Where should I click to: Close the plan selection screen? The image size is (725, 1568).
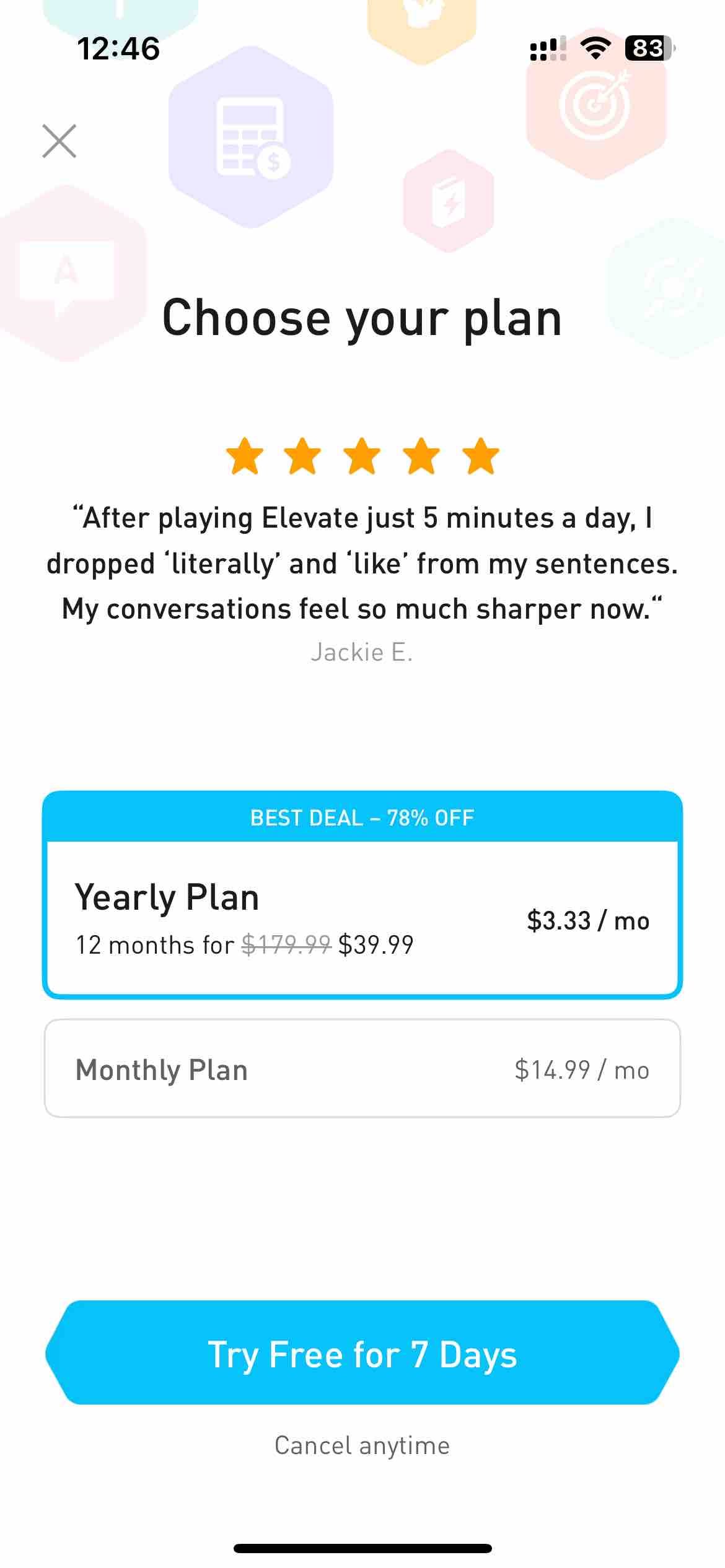point(59,141)
